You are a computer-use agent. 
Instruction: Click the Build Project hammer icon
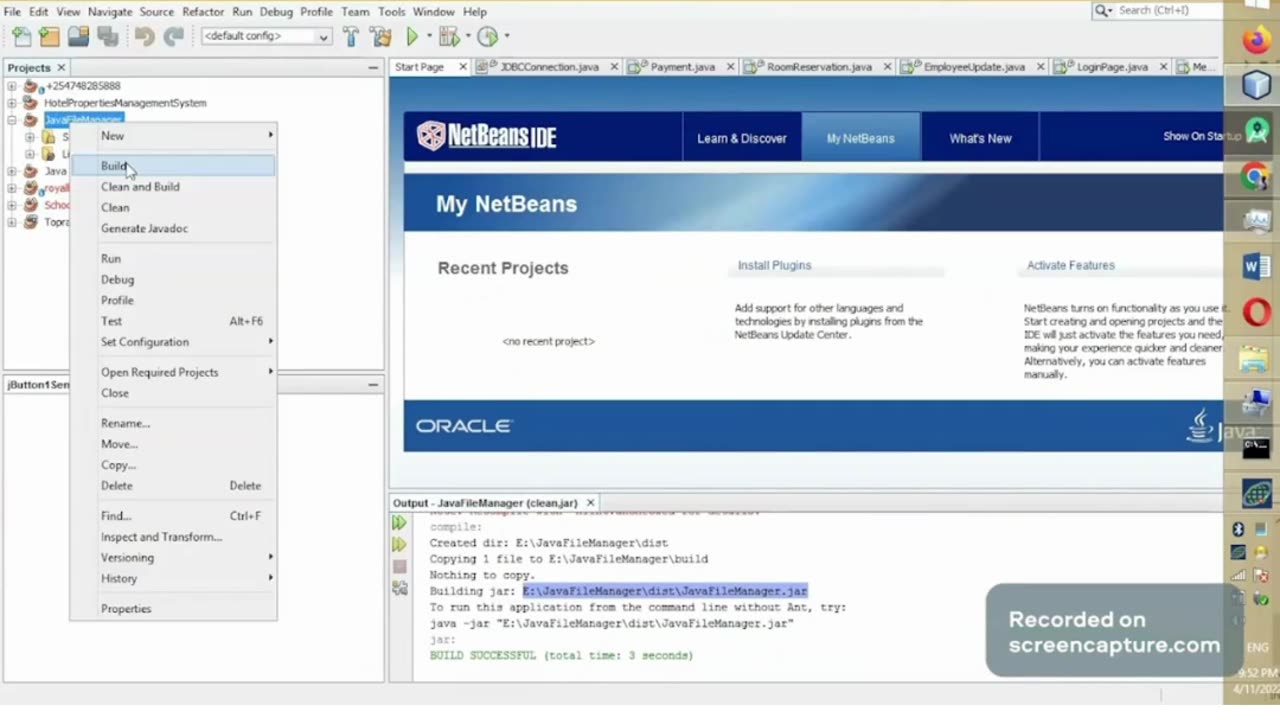pyautogui.click(x=351, y=37)
